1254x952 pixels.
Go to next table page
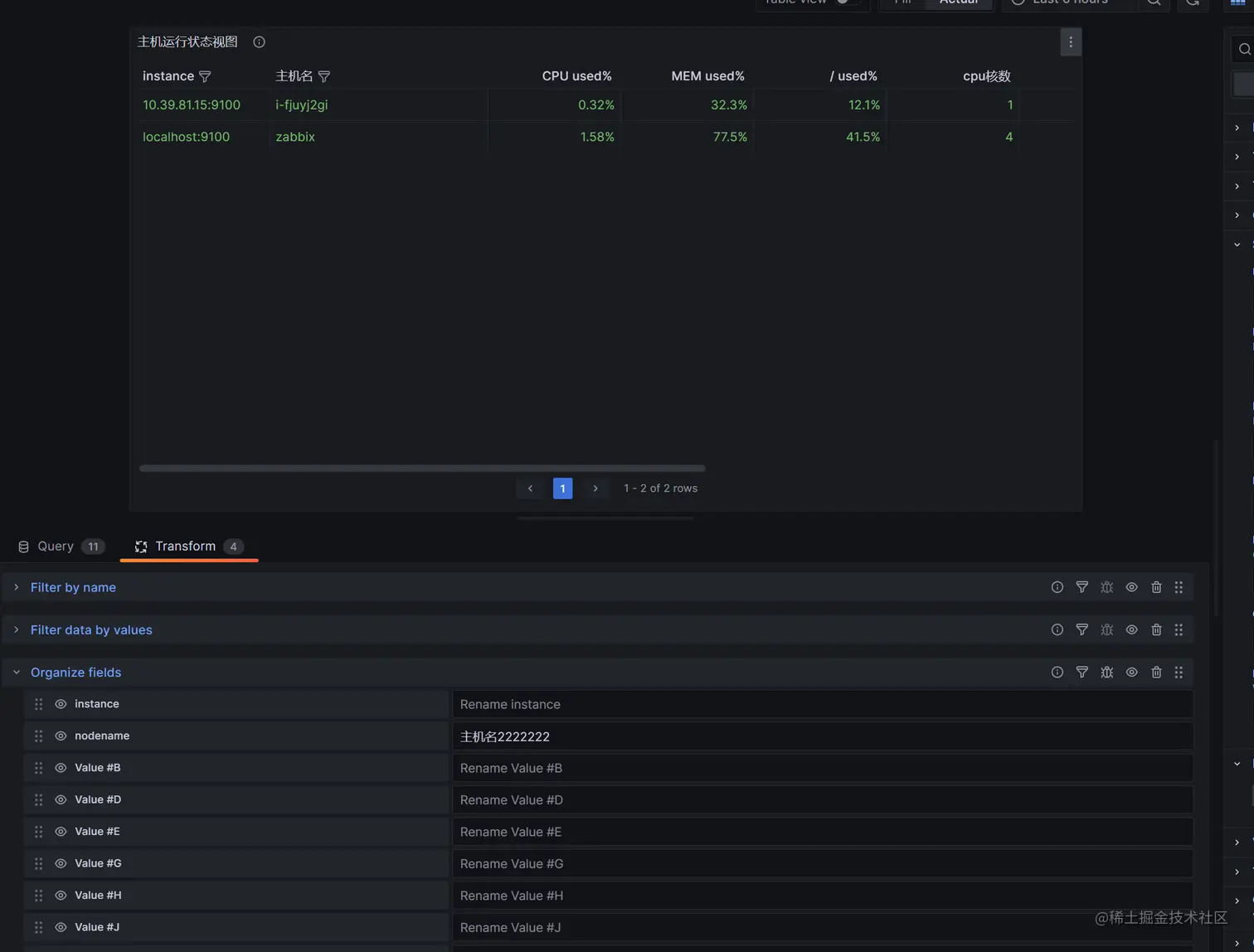click(595, 488)
